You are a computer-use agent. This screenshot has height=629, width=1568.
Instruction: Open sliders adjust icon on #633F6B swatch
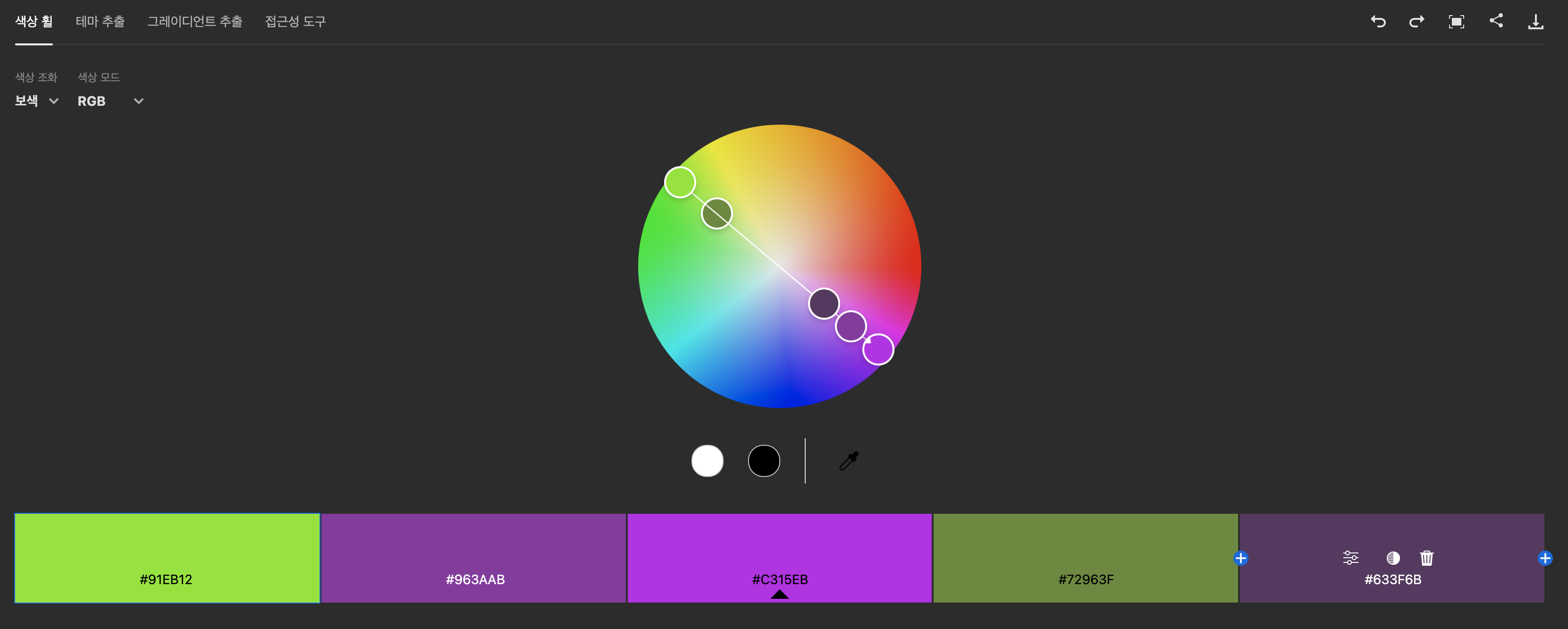1351,558
